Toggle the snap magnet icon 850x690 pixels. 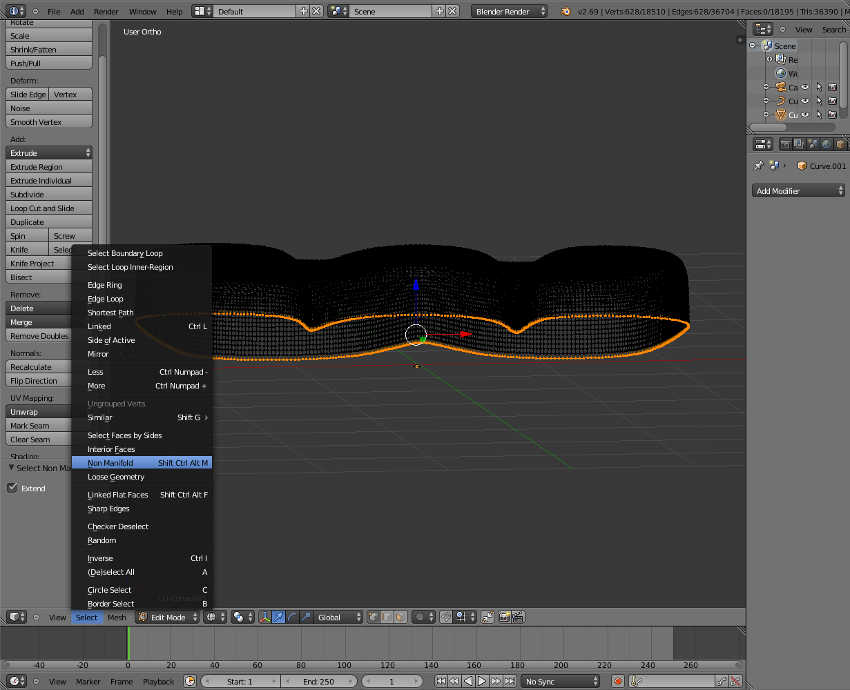446,617
